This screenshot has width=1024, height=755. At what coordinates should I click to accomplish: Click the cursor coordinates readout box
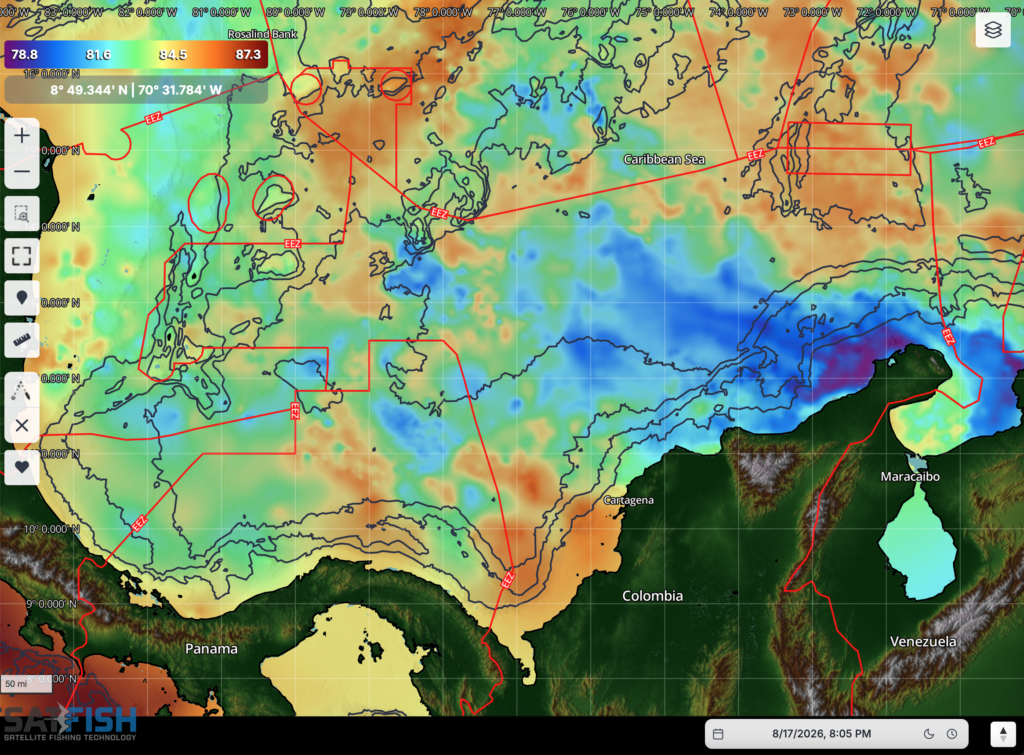(136, 90)
